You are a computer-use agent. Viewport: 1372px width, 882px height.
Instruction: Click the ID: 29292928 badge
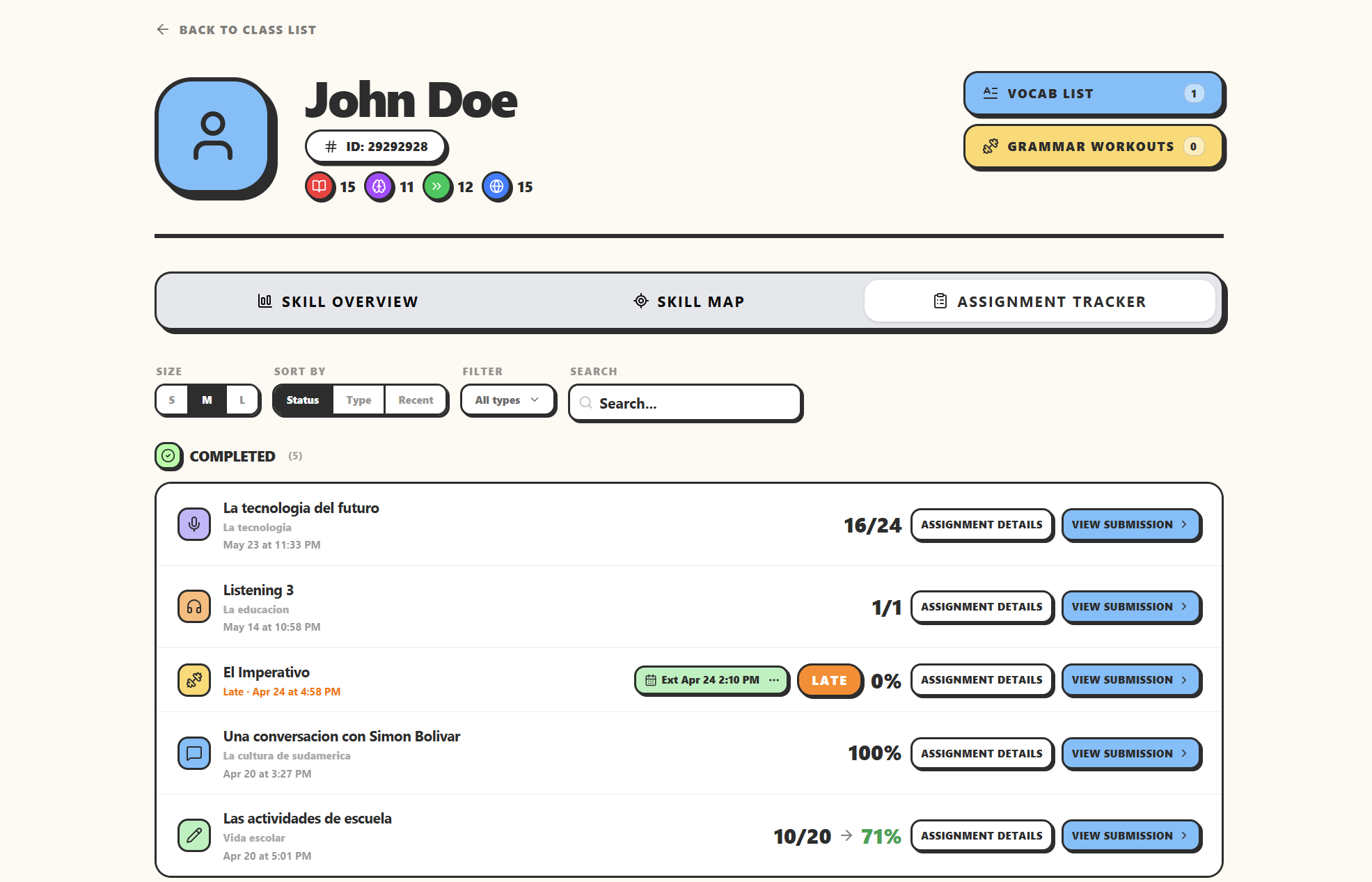[376, 147]
